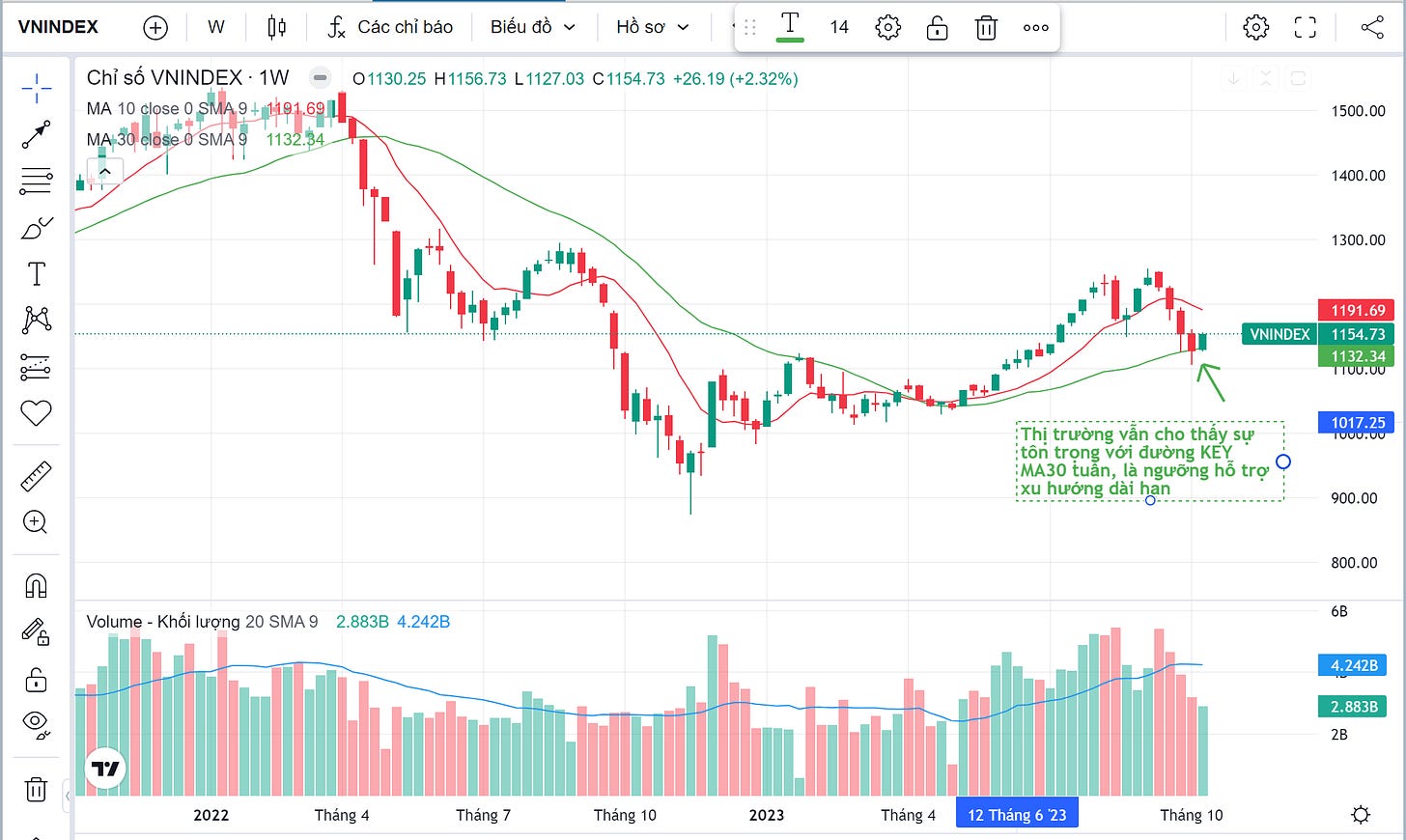This screenshot has height=840, width=1406.
Task: Open the candlestick chart style selector
Action: pyautogui.click(x=277, y=27)
